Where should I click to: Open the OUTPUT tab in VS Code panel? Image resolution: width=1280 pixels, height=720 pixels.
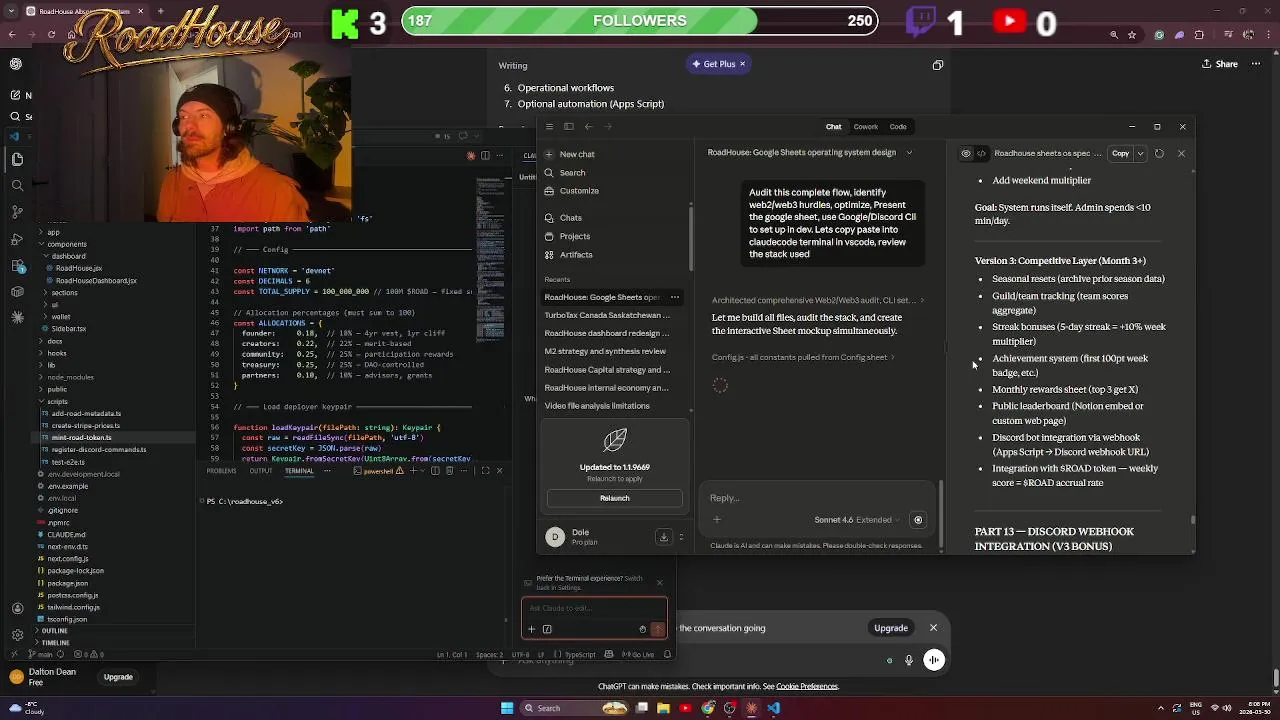(x=261, y=471)
